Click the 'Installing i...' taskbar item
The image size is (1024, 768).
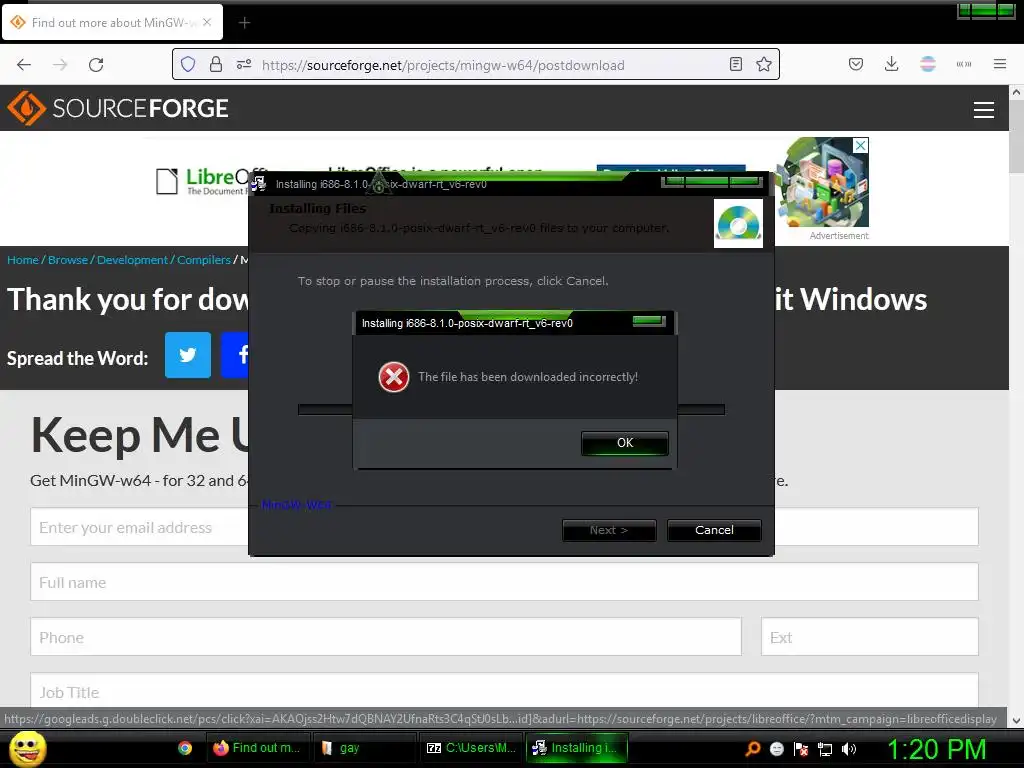pyautogui.click(x=577, y=748)
